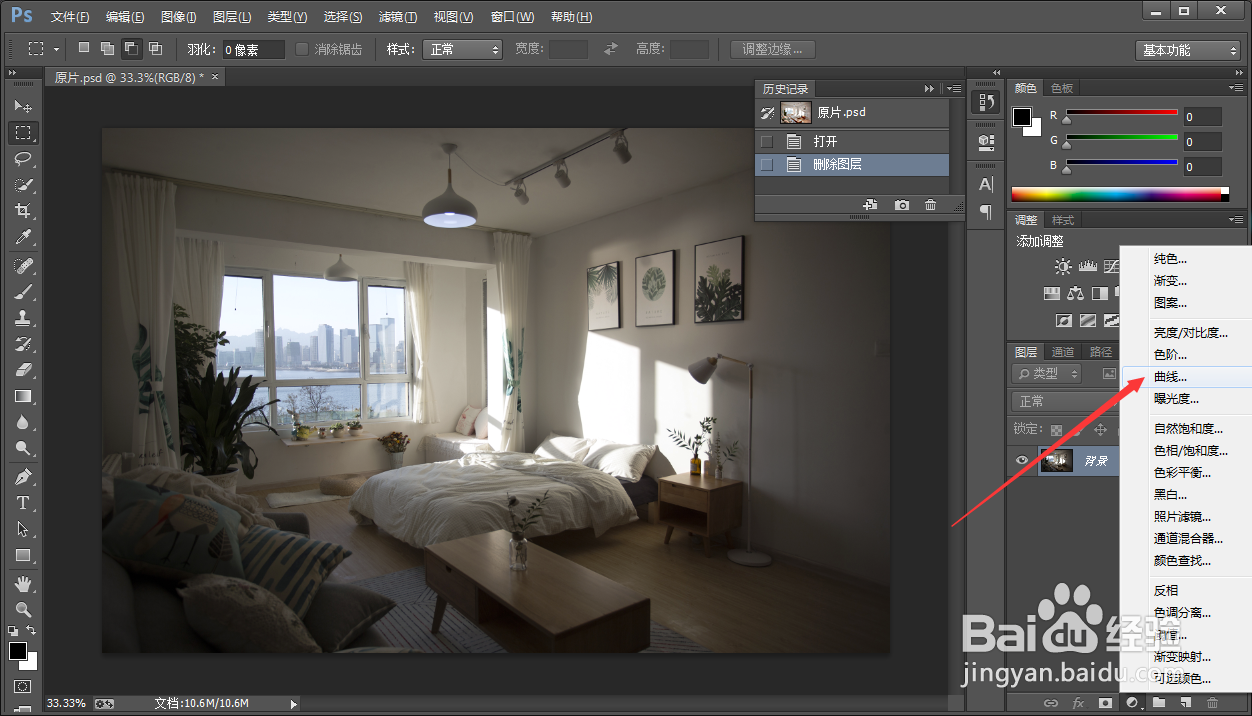This screenshot has width=1252, height=716.
Task: Click the layer style fx icon
Action: (1079, 704)
